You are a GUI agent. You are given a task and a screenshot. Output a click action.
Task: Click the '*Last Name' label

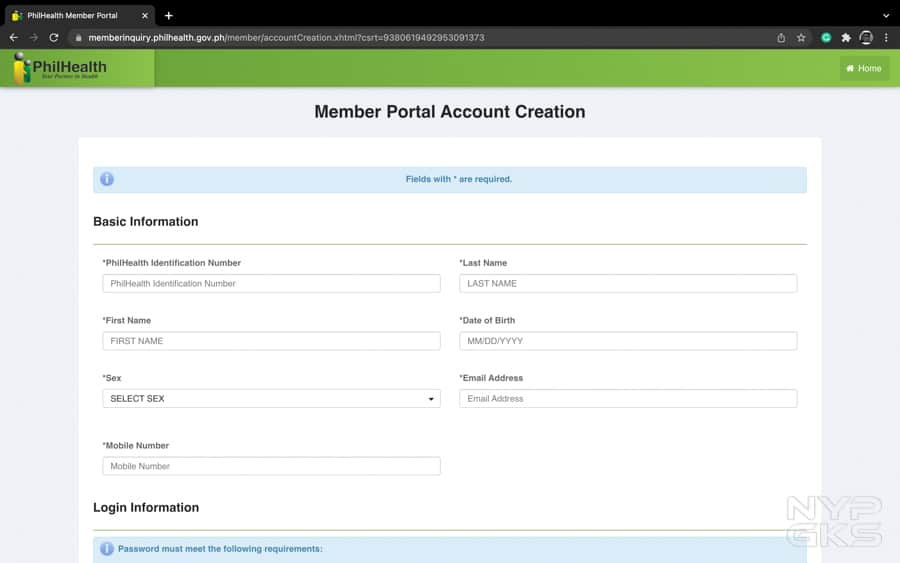[483, 263]
